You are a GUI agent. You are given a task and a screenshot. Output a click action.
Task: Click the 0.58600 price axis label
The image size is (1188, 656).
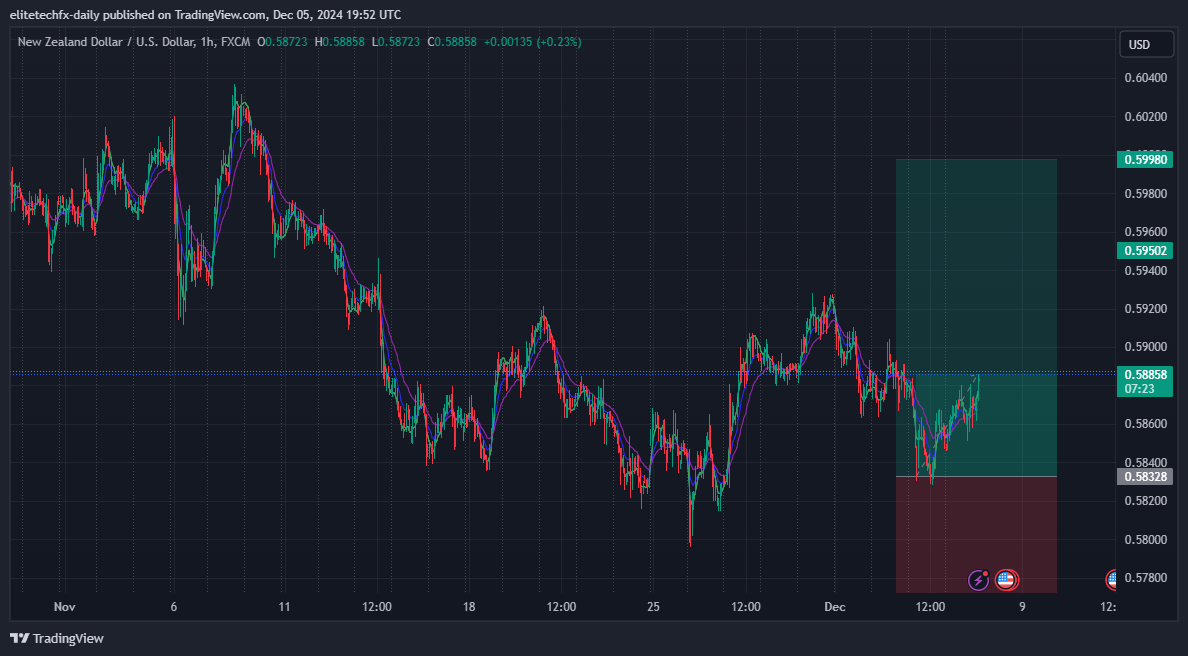pos(1146,424)
